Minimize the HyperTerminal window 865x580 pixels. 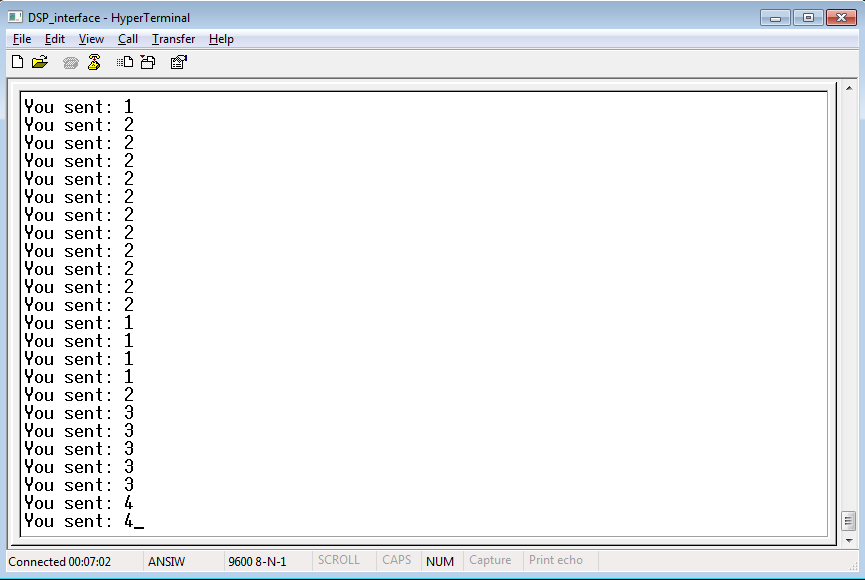[x=775, y=18]
